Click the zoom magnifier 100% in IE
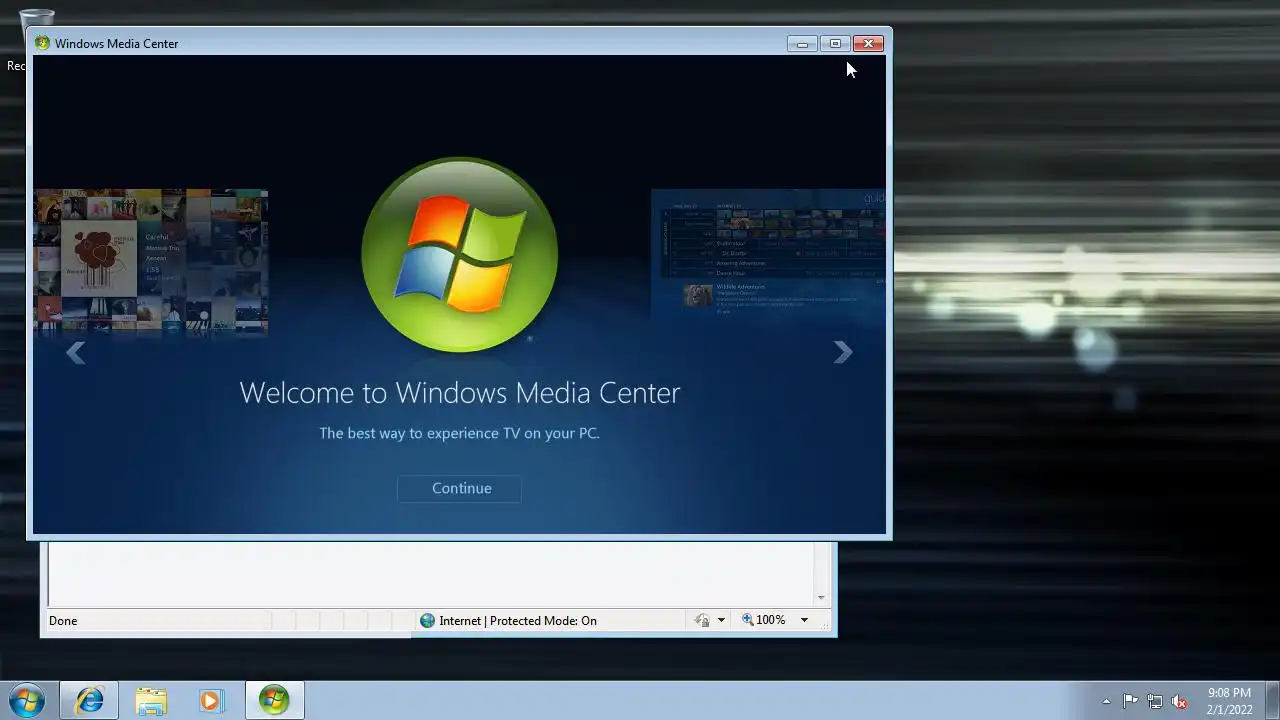1280x720 pixels. (764, 620)
